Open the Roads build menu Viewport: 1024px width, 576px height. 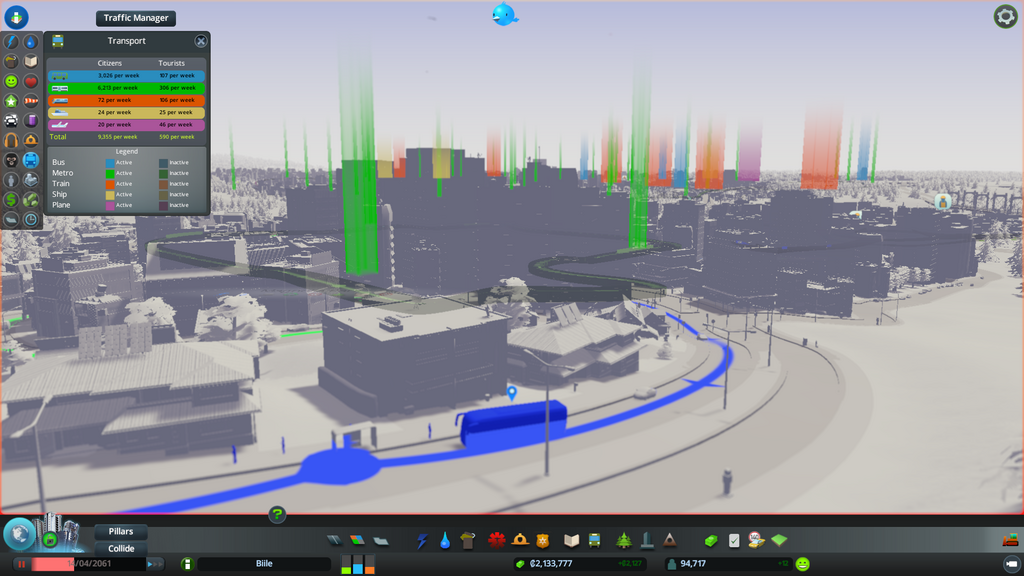point(334,541)
